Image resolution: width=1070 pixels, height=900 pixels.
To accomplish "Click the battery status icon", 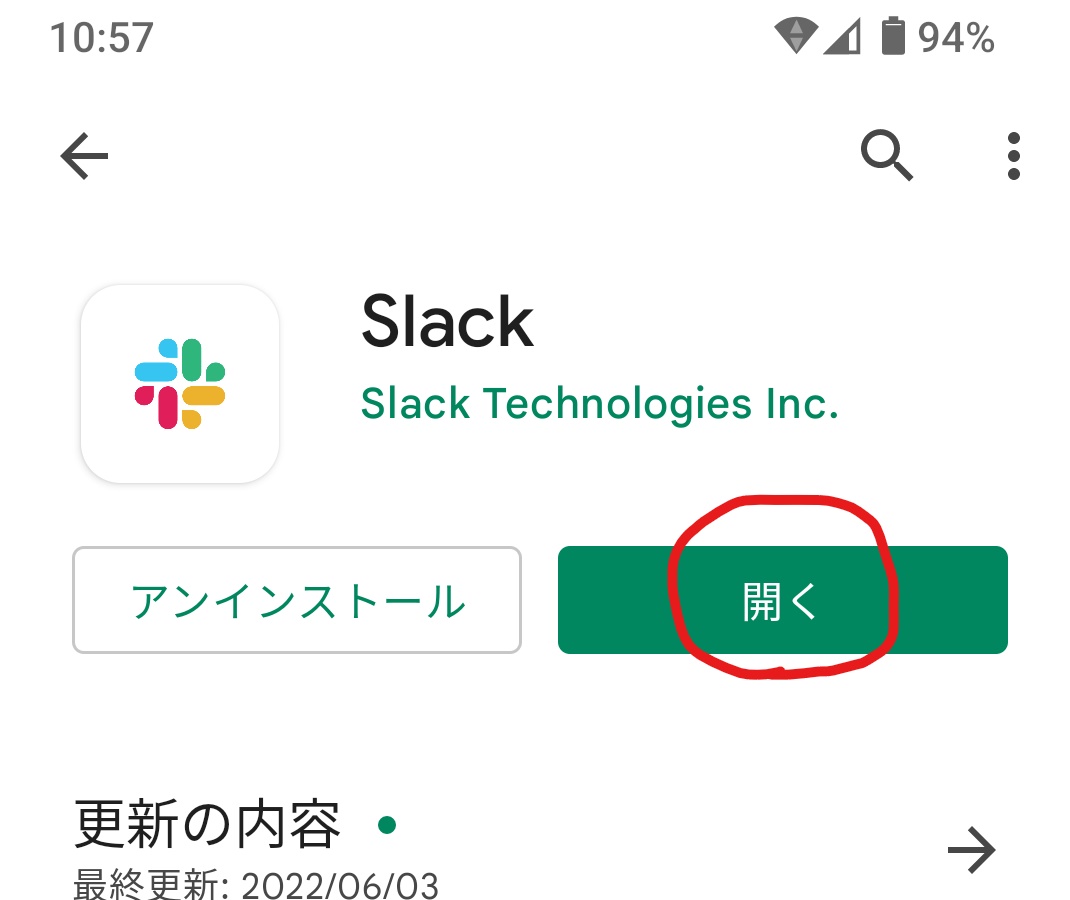I will tap(893, 36).
